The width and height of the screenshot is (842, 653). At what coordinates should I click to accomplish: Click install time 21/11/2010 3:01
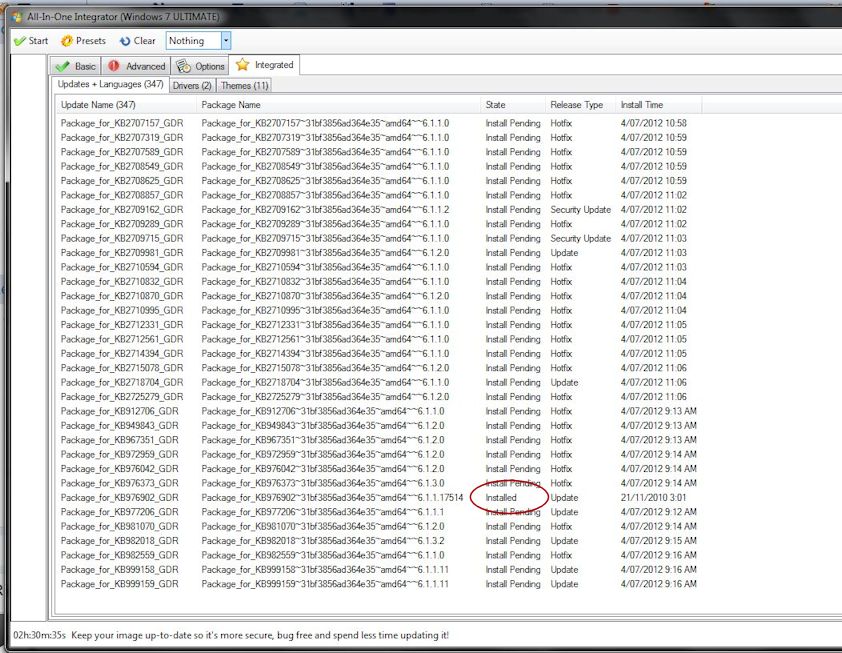[654, 498]
